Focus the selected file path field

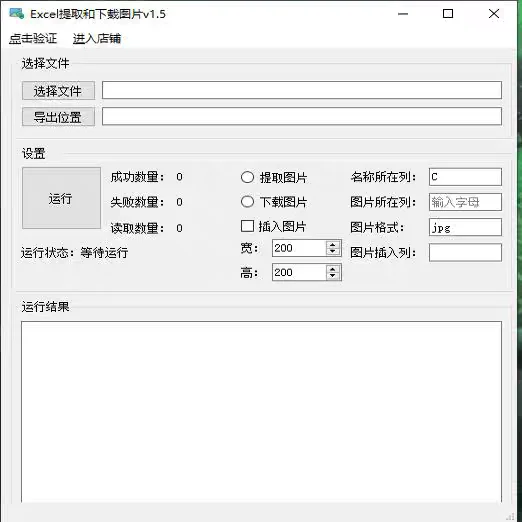(302, 90)
